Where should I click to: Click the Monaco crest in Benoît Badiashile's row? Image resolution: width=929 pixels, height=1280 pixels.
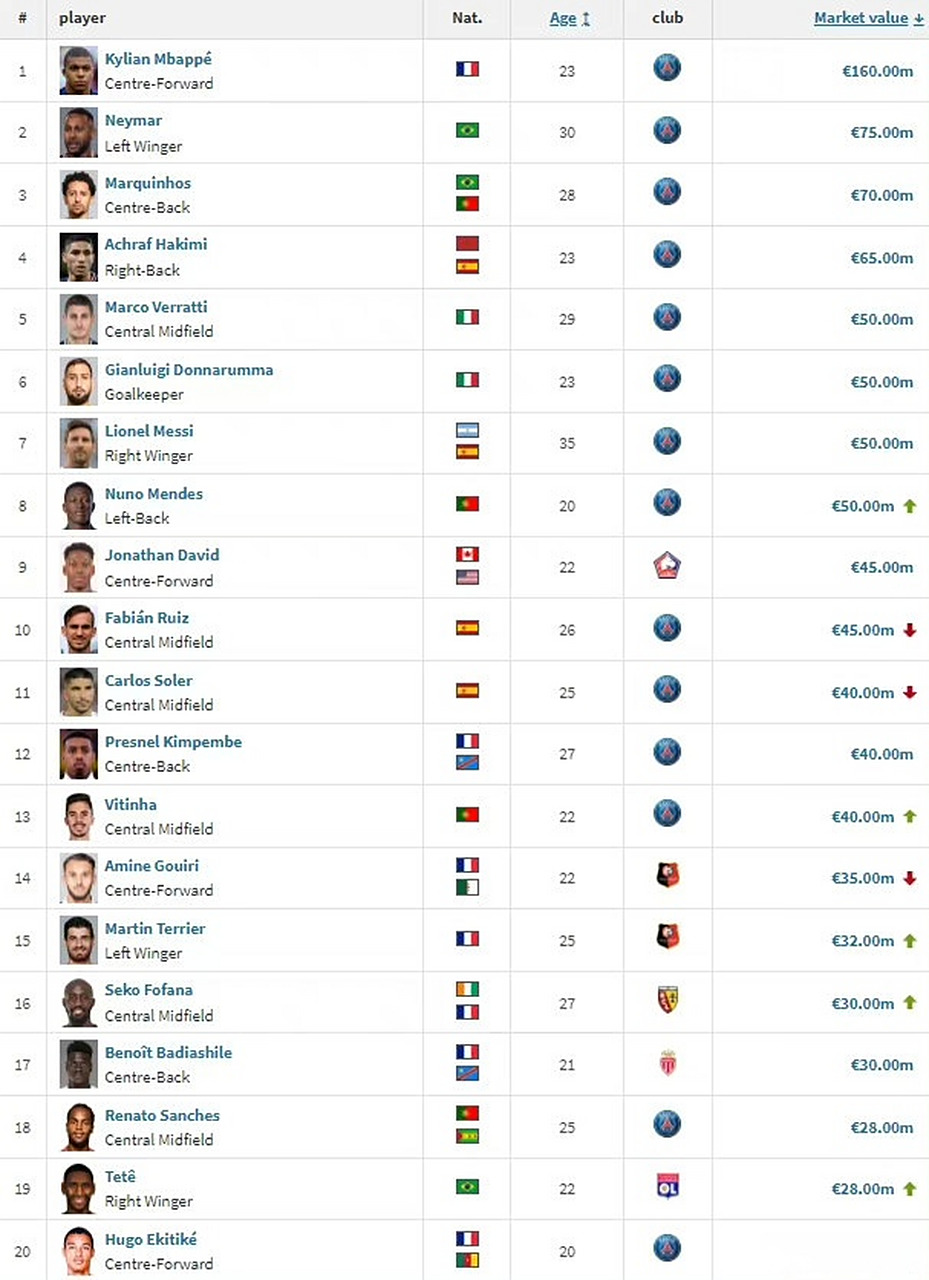667,1064
